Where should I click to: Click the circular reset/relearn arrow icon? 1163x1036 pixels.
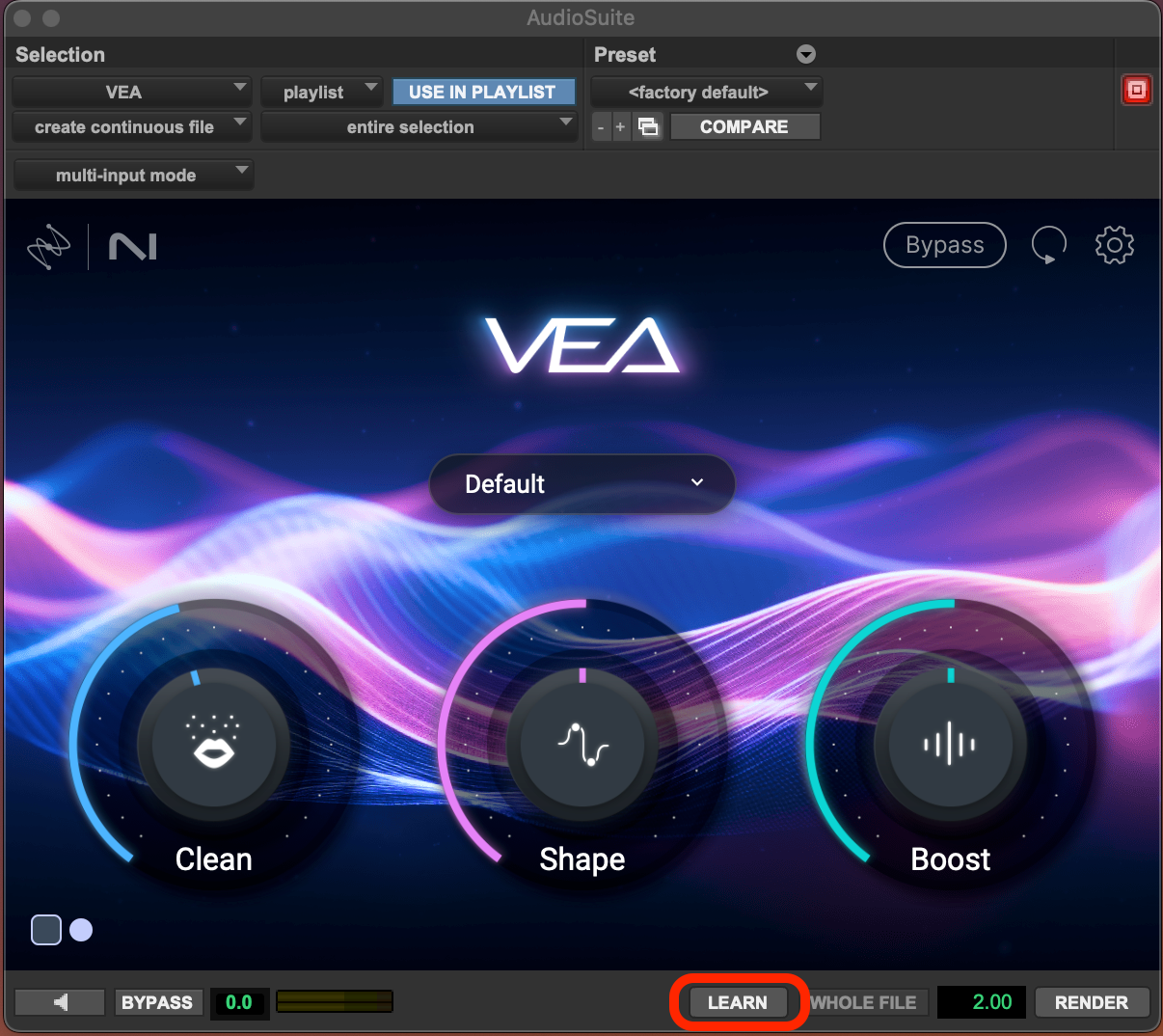click(x=1049, y=245)
